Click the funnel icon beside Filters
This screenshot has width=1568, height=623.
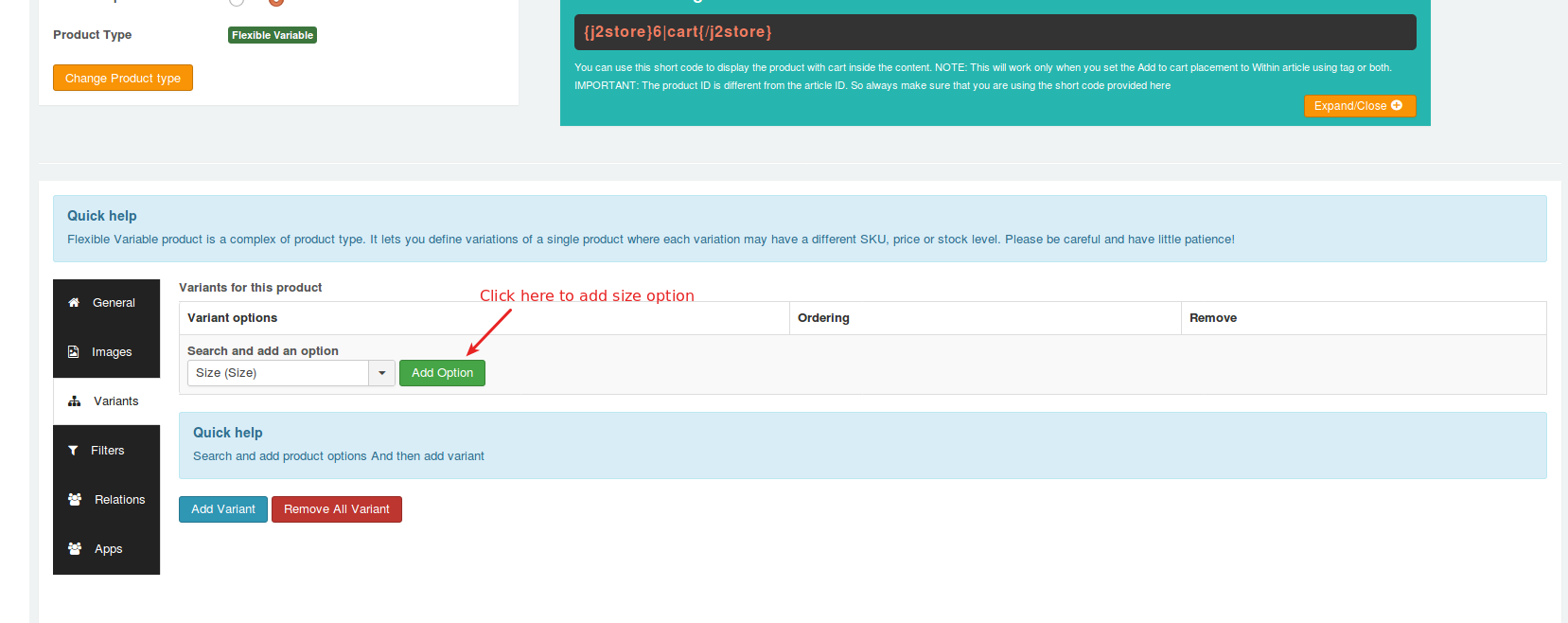pyautogui.click(x=73, y=451)
